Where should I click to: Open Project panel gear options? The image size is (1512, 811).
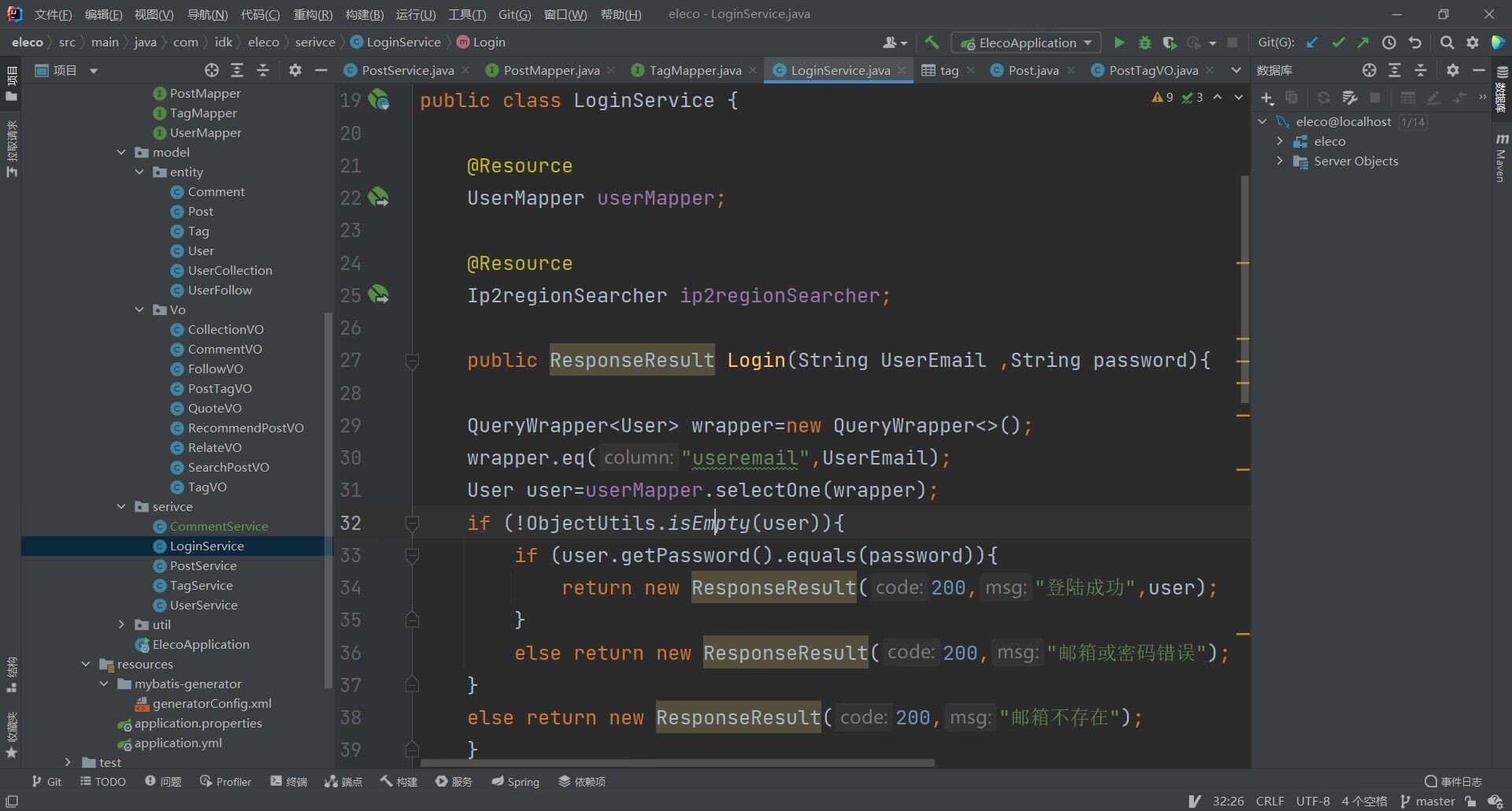295,70
